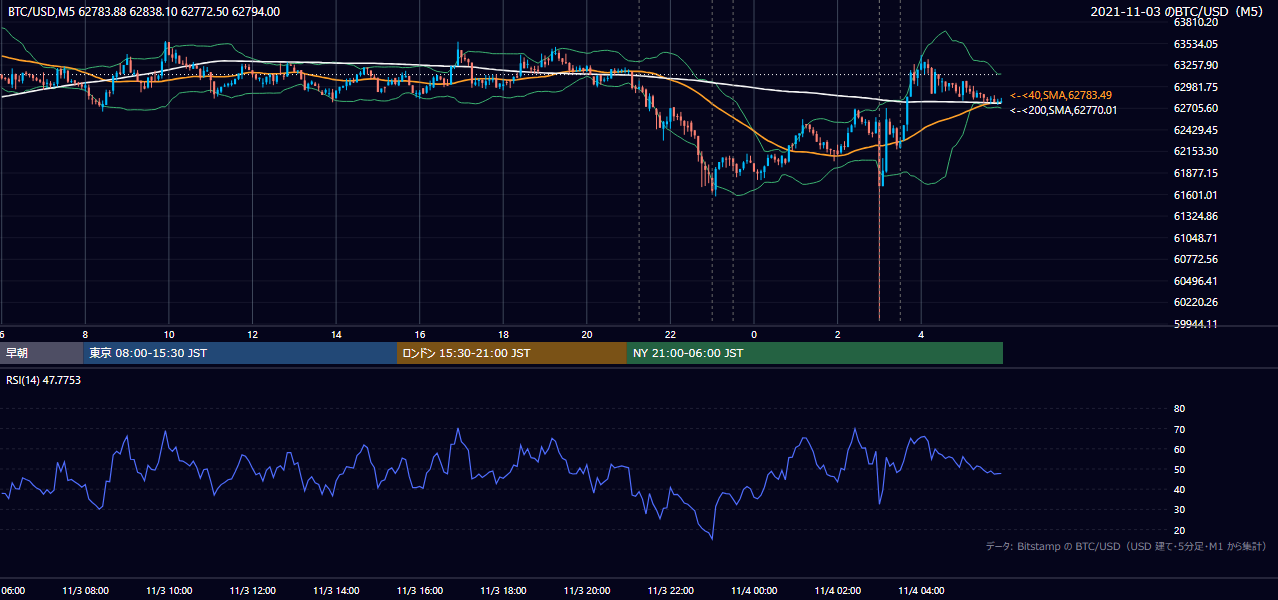Click hour label 16 under the price chart
This screenshot has width=1278, height=600.
click(x=420, y=334)
